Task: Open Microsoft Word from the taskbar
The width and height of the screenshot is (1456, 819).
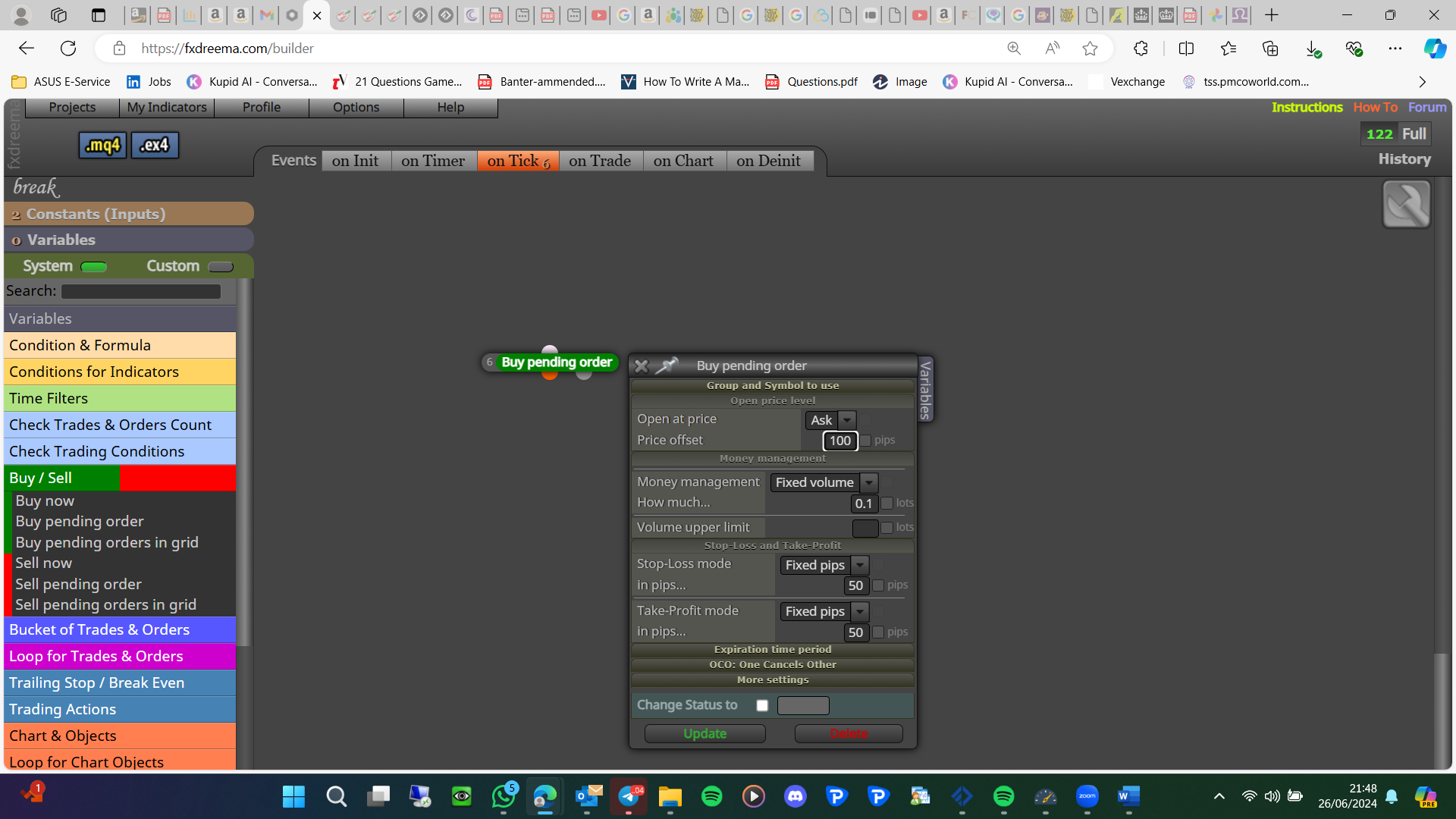Action: pos(1128,796)
